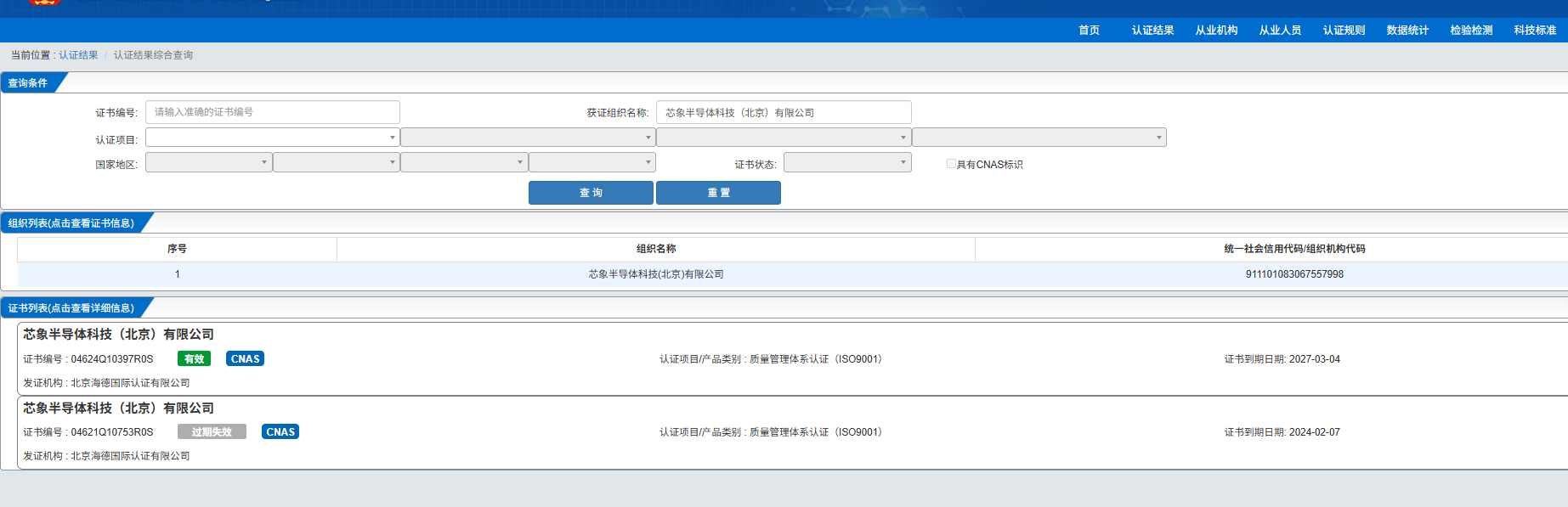Click the CNAS badge on certificate 04621Q10753R0S

(280, 432)
